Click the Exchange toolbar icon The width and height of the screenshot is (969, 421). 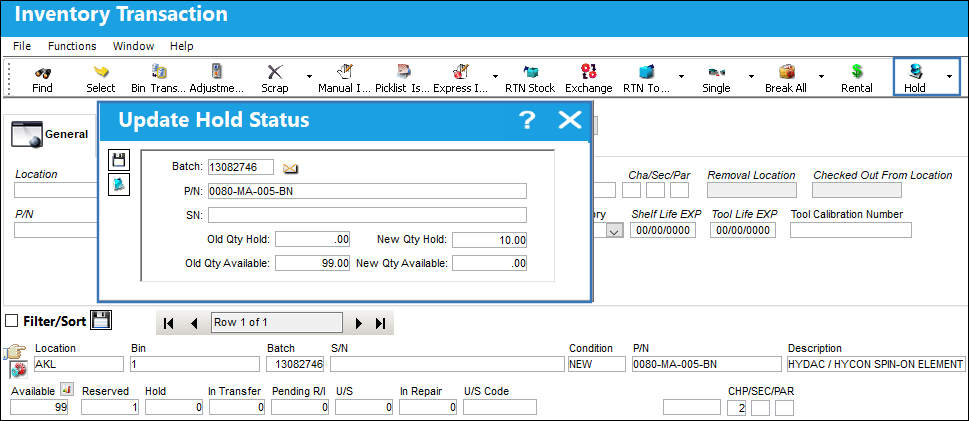tap(589, 72)
